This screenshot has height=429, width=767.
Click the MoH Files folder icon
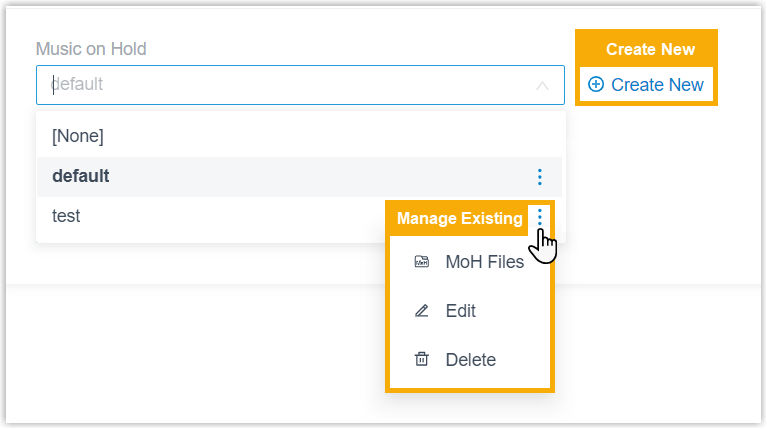[x=422, y=262]
